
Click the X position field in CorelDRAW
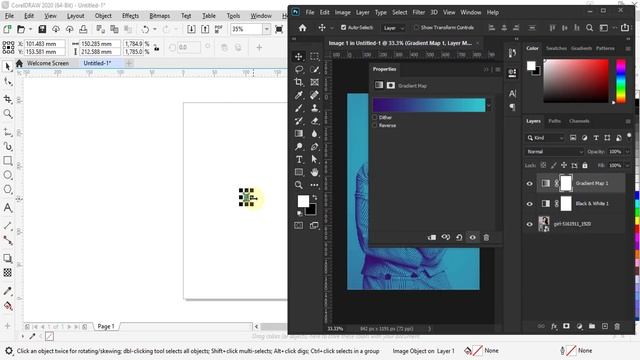pyautogui.click(x=44, y=43)
